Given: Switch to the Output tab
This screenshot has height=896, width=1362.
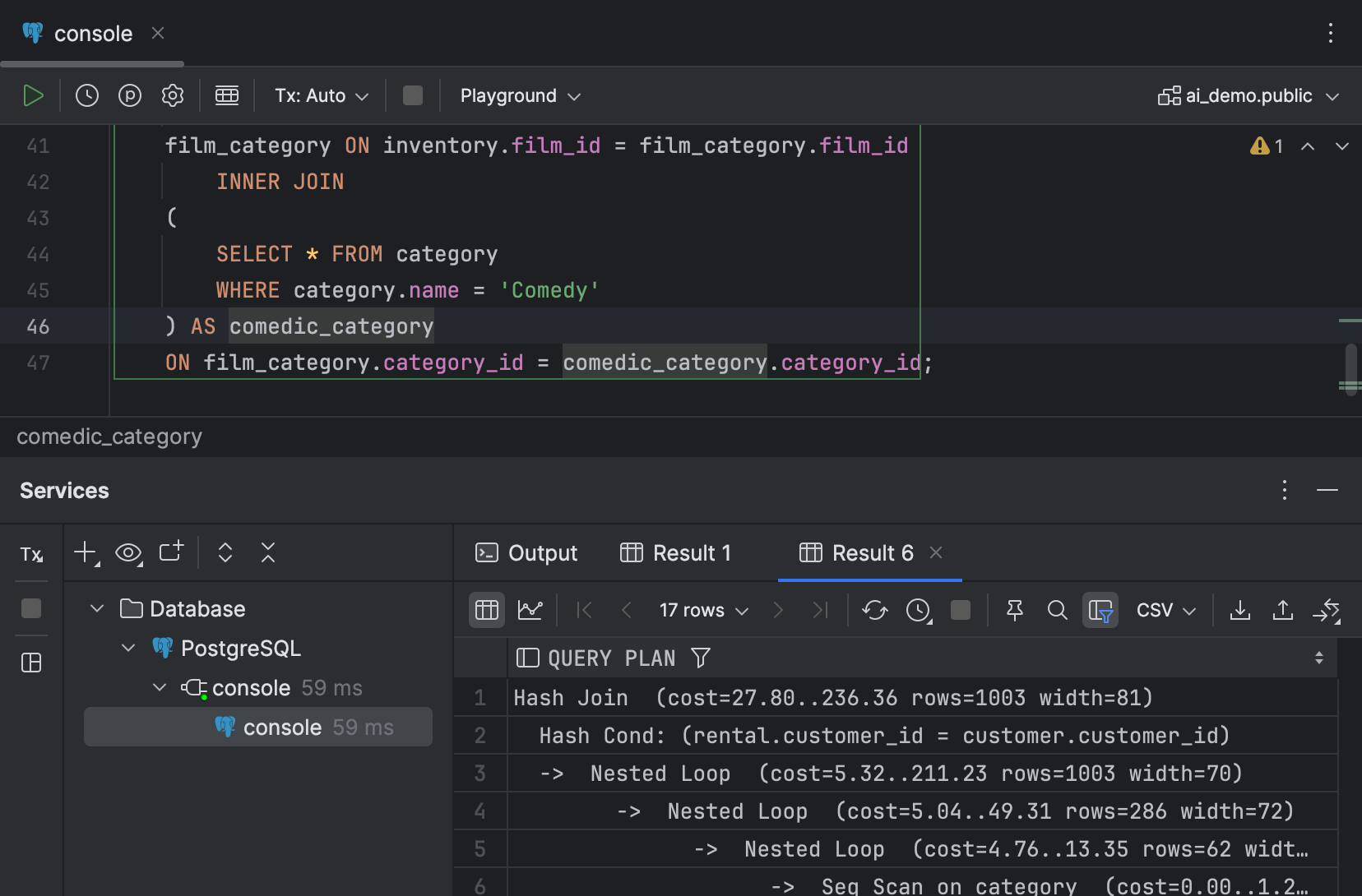Looking at the screenshot, I should coord(527,552).
